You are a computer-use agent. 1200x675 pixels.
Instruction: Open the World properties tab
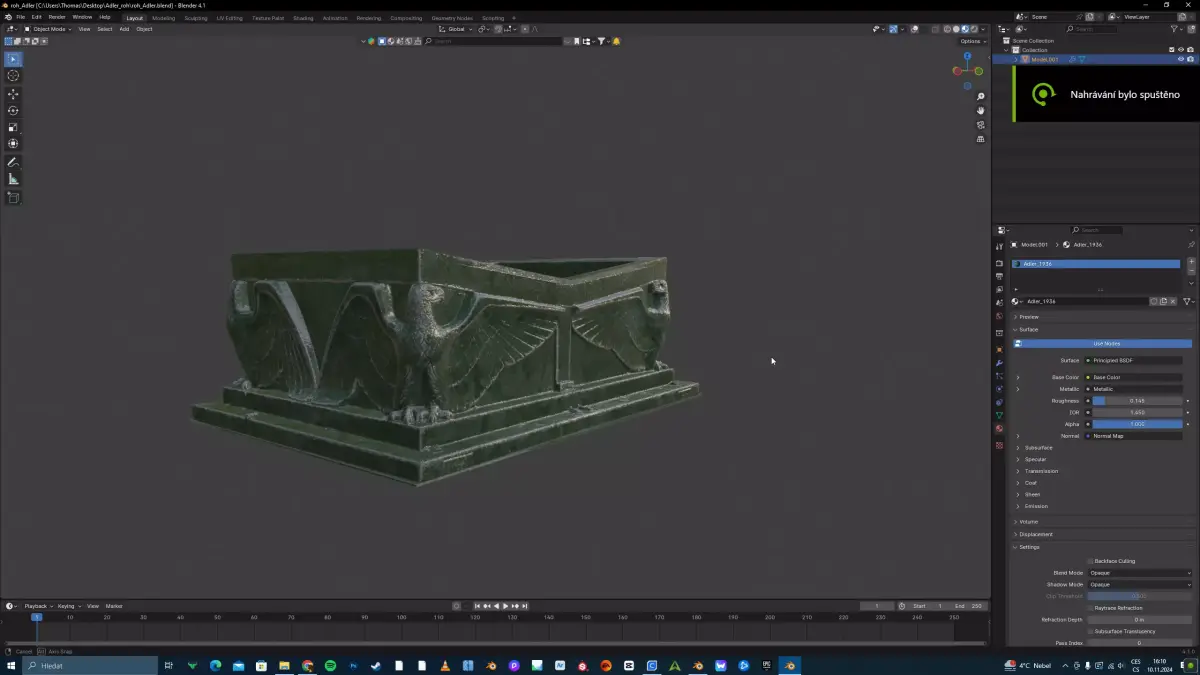pos(999,316)
